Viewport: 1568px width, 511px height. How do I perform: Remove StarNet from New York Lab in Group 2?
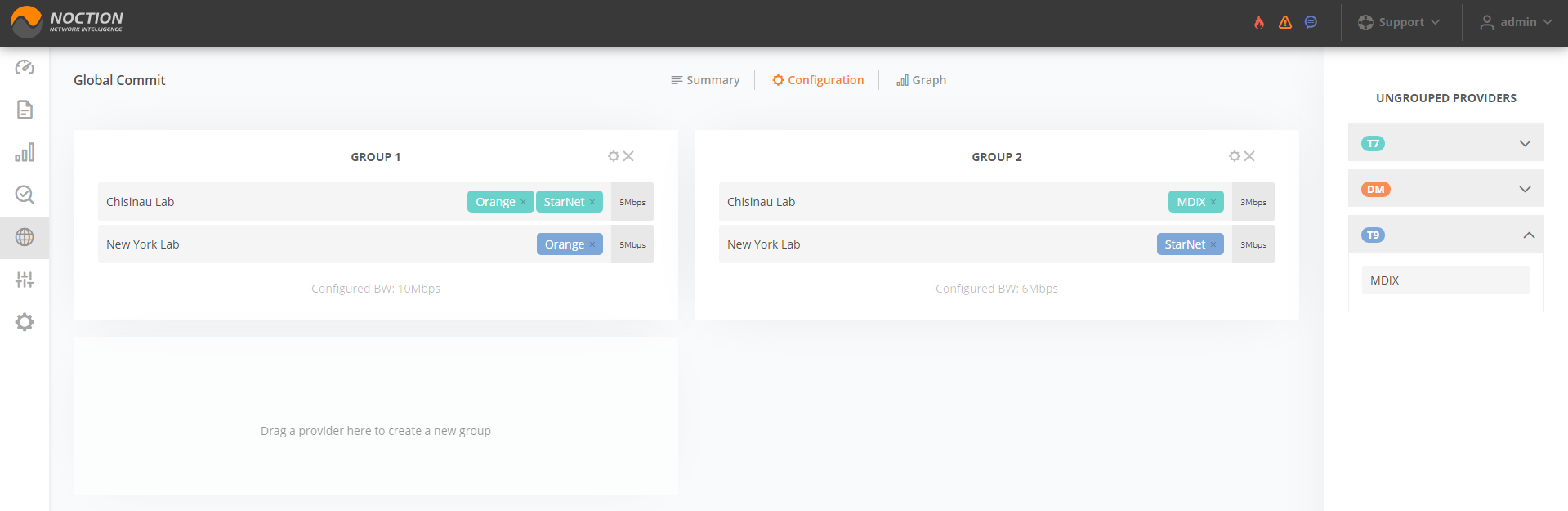[x=1213, y=245]
